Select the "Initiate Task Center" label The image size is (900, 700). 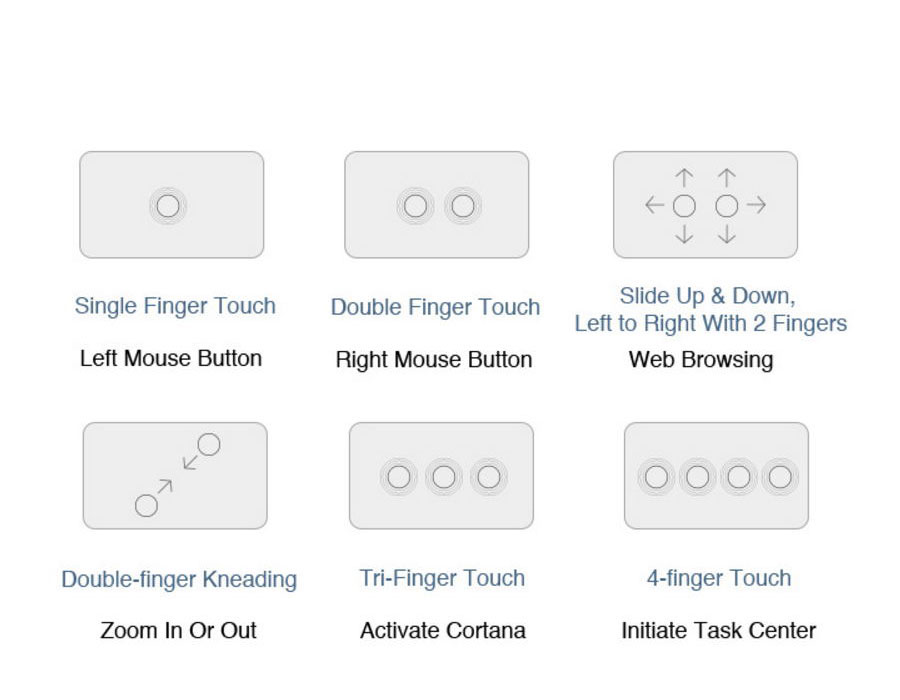pos(718,630)
